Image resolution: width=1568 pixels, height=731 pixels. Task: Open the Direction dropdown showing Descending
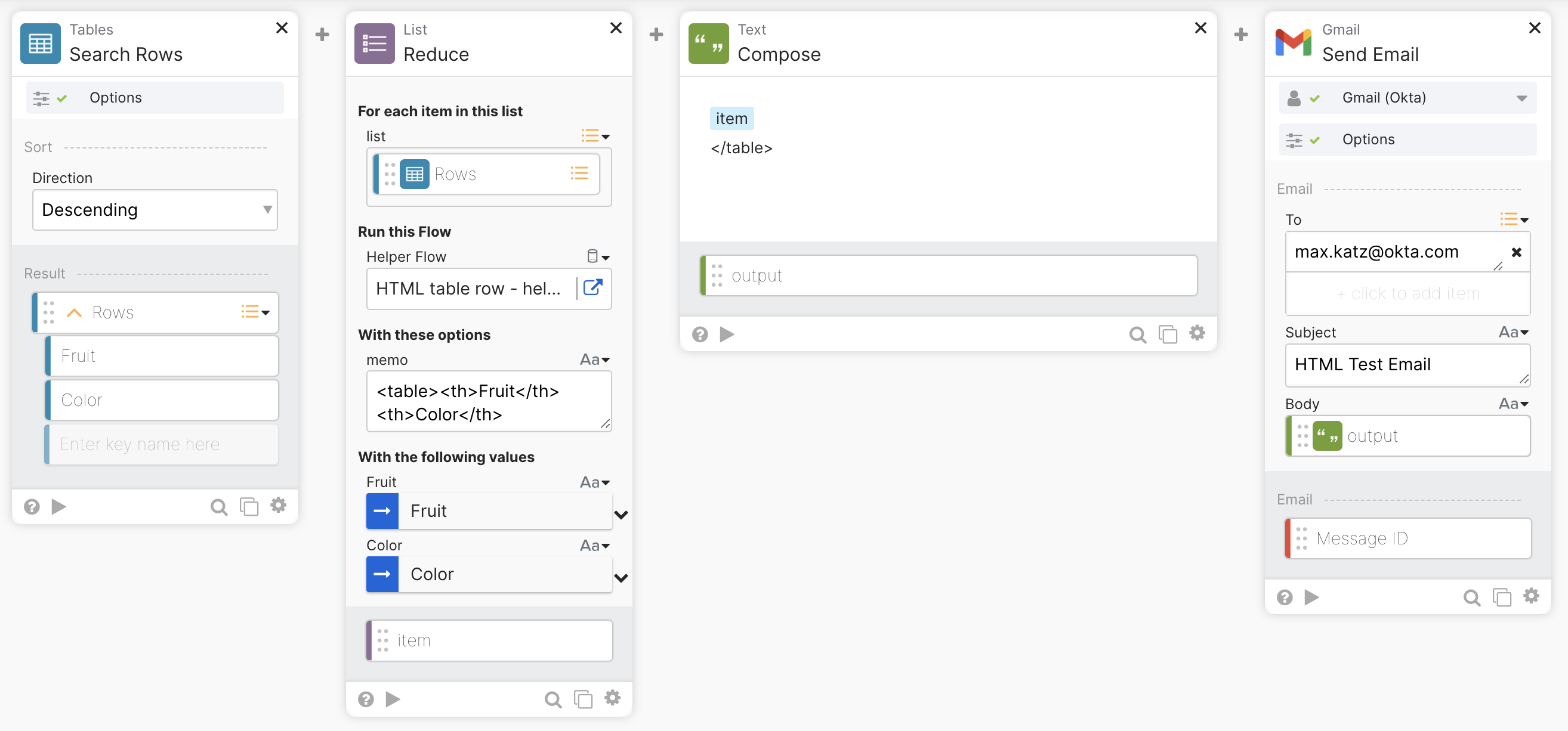click(x=155, y=210)
